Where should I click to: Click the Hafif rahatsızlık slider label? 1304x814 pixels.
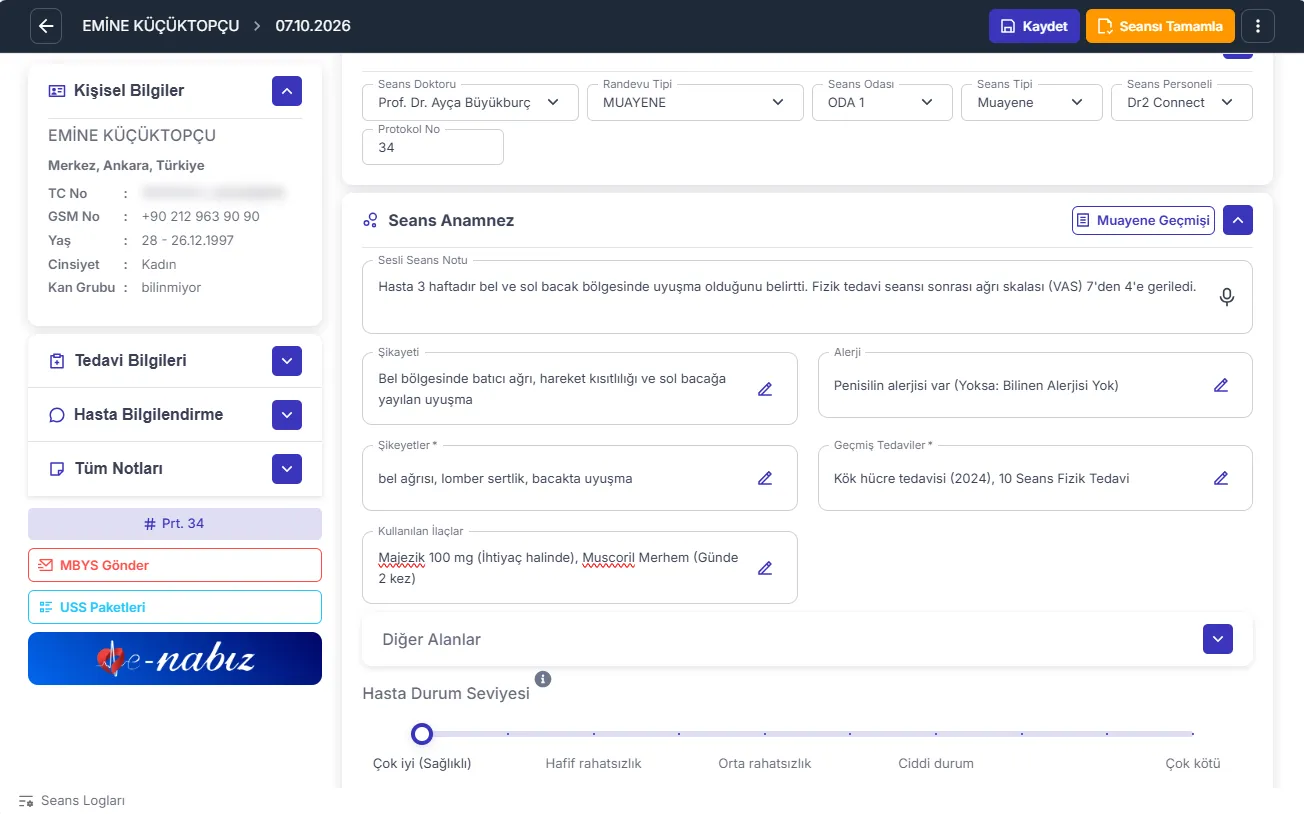click(593, 763)
